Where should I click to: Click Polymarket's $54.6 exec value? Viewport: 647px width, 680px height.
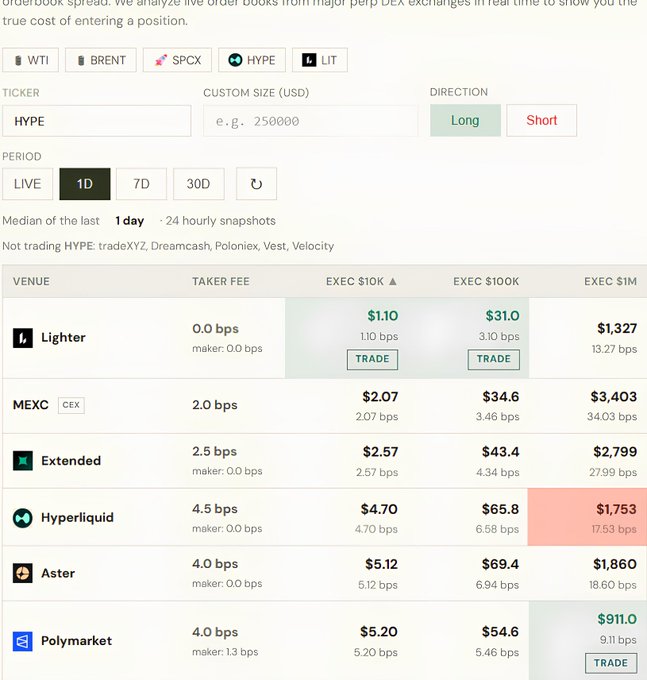[x=500, y=632]
